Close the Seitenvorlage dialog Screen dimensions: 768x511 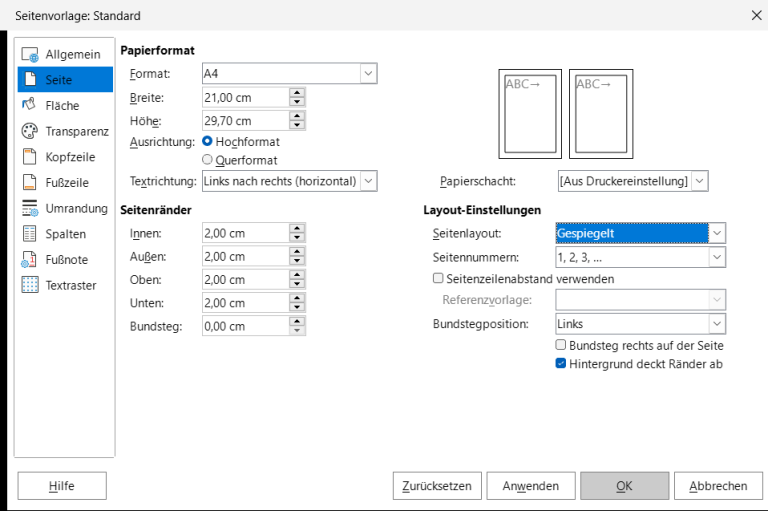(756, 15)
